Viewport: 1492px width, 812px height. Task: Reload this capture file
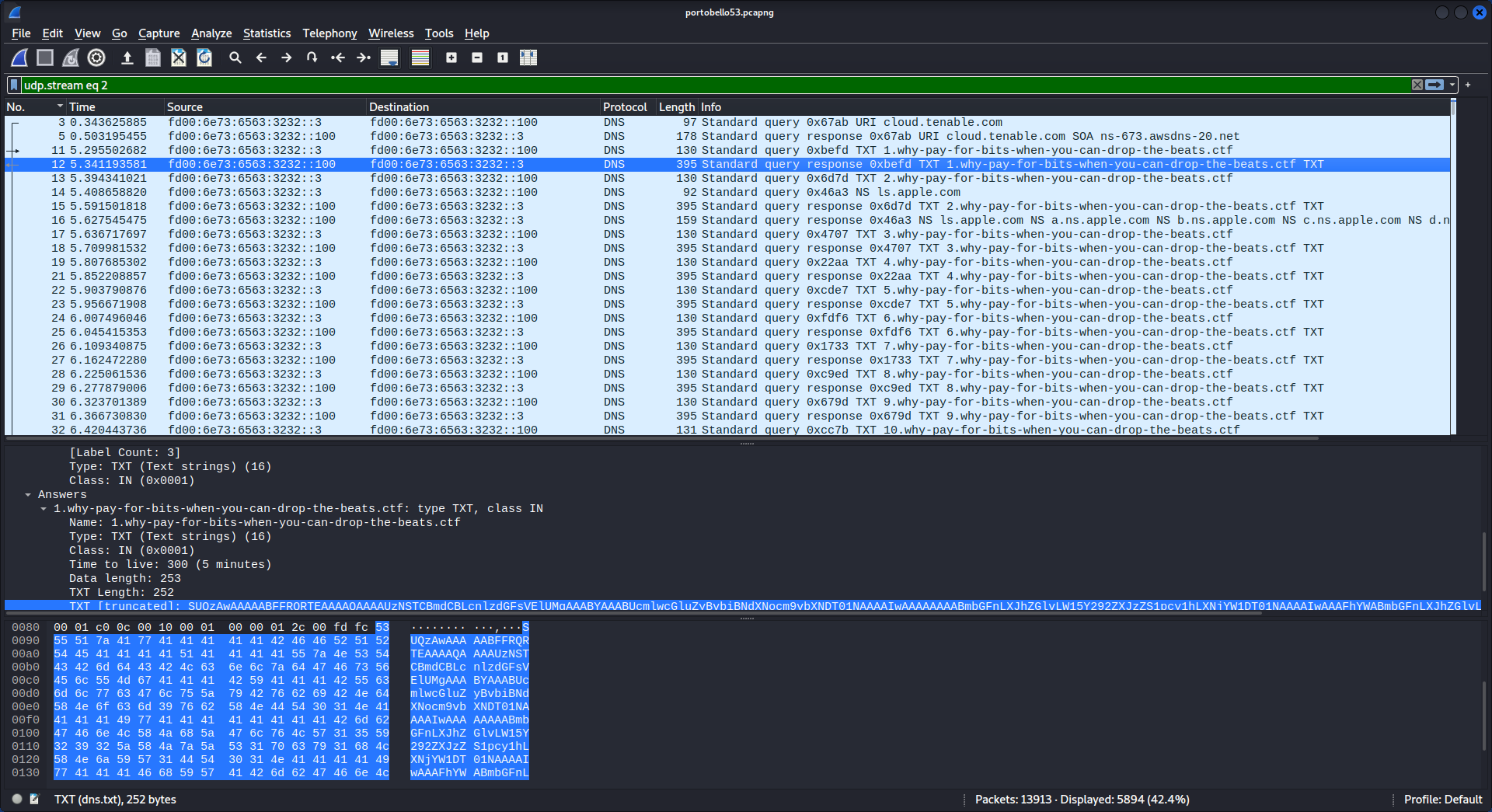click(204, 58)
